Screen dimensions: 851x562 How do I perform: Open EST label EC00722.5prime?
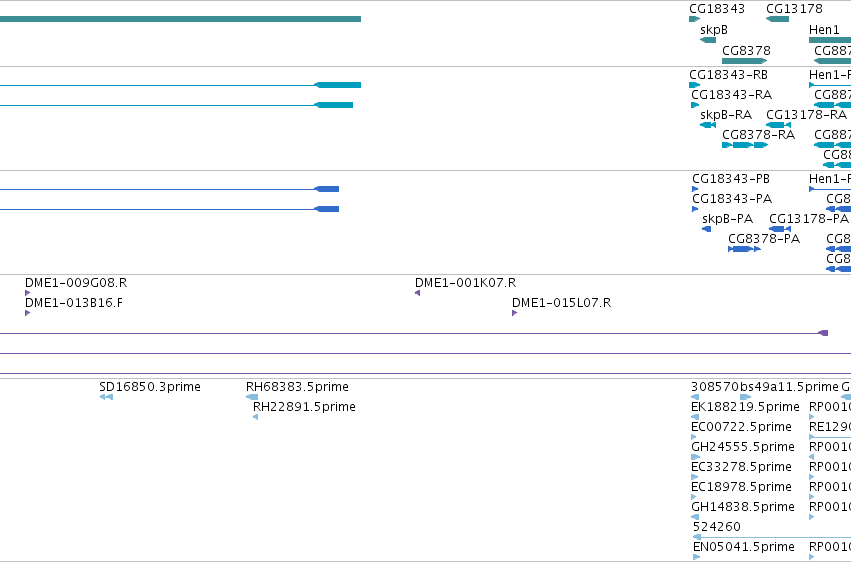[x=741, y=427]
